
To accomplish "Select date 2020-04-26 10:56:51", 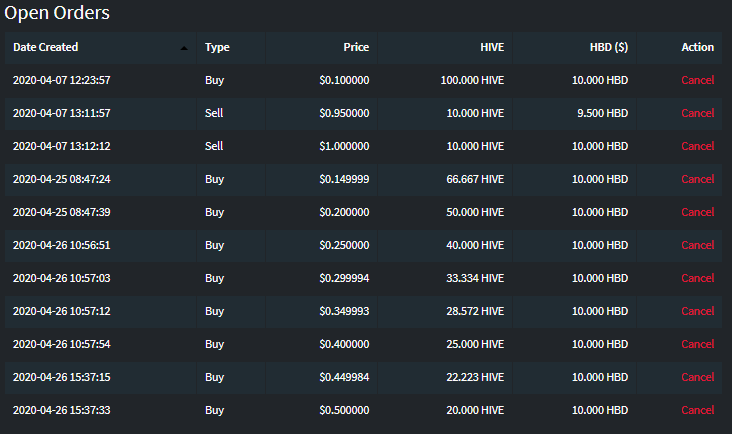I will pos(62,245).
